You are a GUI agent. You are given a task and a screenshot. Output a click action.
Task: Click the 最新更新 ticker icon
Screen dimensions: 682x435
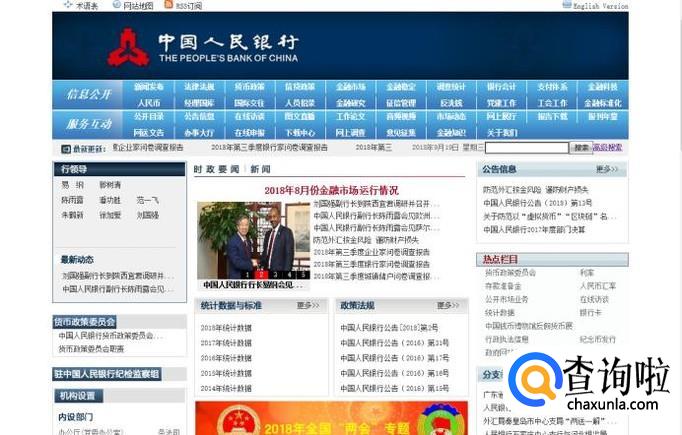66,149
